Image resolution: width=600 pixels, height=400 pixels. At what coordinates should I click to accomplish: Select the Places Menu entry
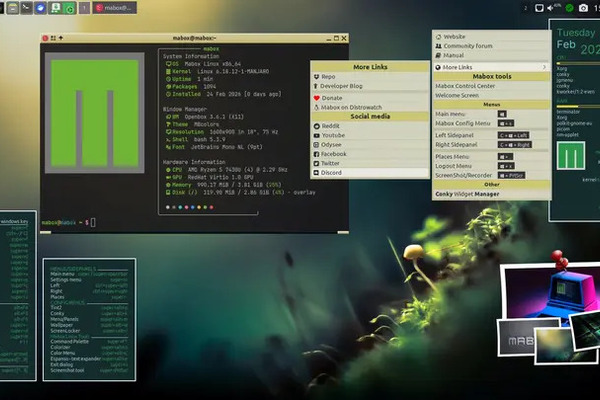pyautogui.click(x=492, y=157)
